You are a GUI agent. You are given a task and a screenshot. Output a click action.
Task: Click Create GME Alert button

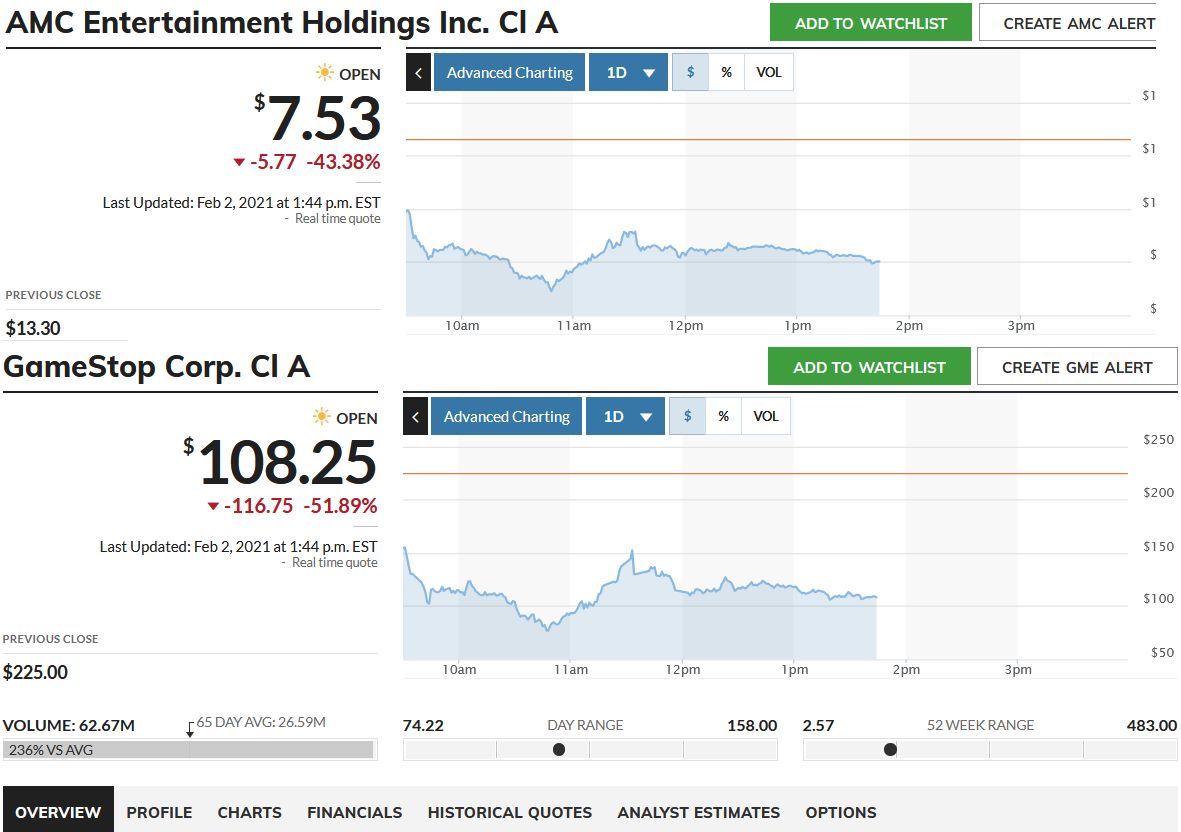pyautogui.click(x=1077, y=367)
